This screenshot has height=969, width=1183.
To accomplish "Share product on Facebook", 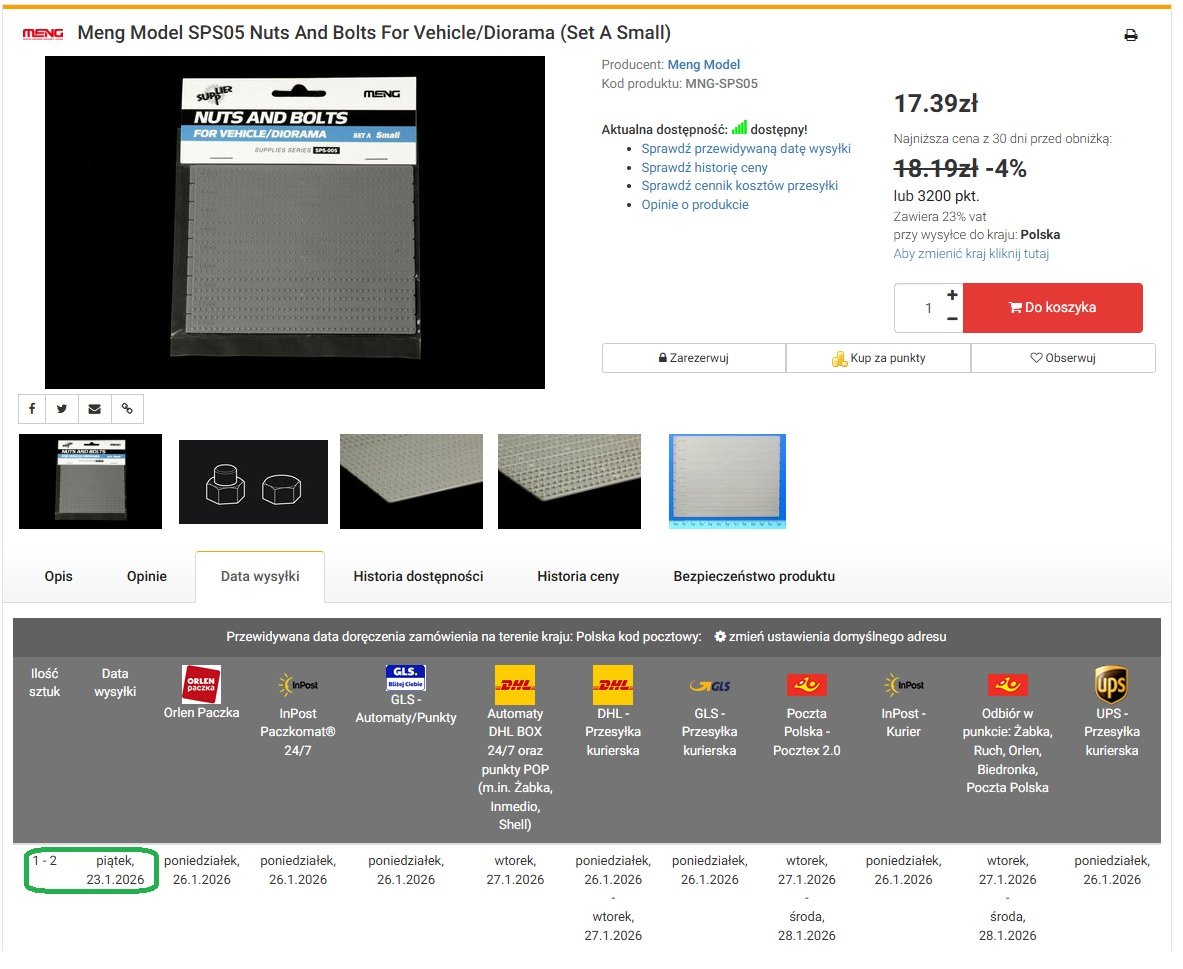I will coord(31,408).
